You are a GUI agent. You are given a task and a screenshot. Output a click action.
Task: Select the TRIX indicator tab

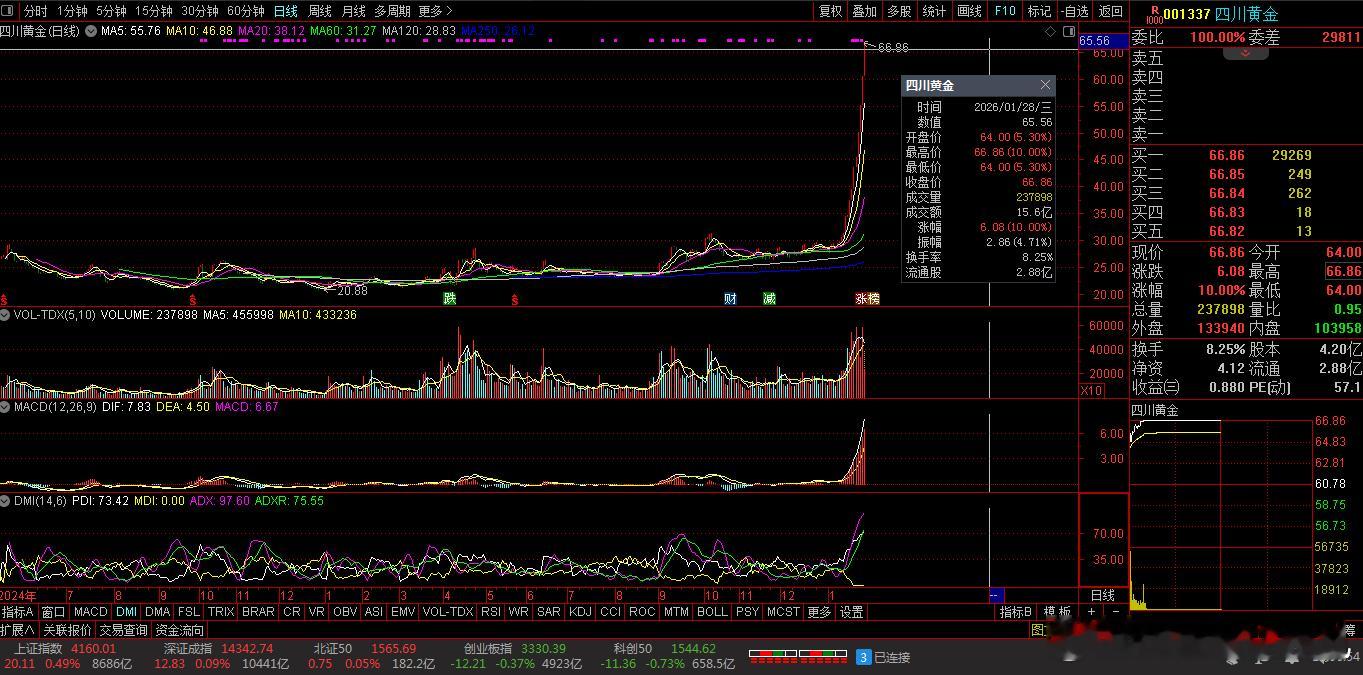(x=221, y=612)
